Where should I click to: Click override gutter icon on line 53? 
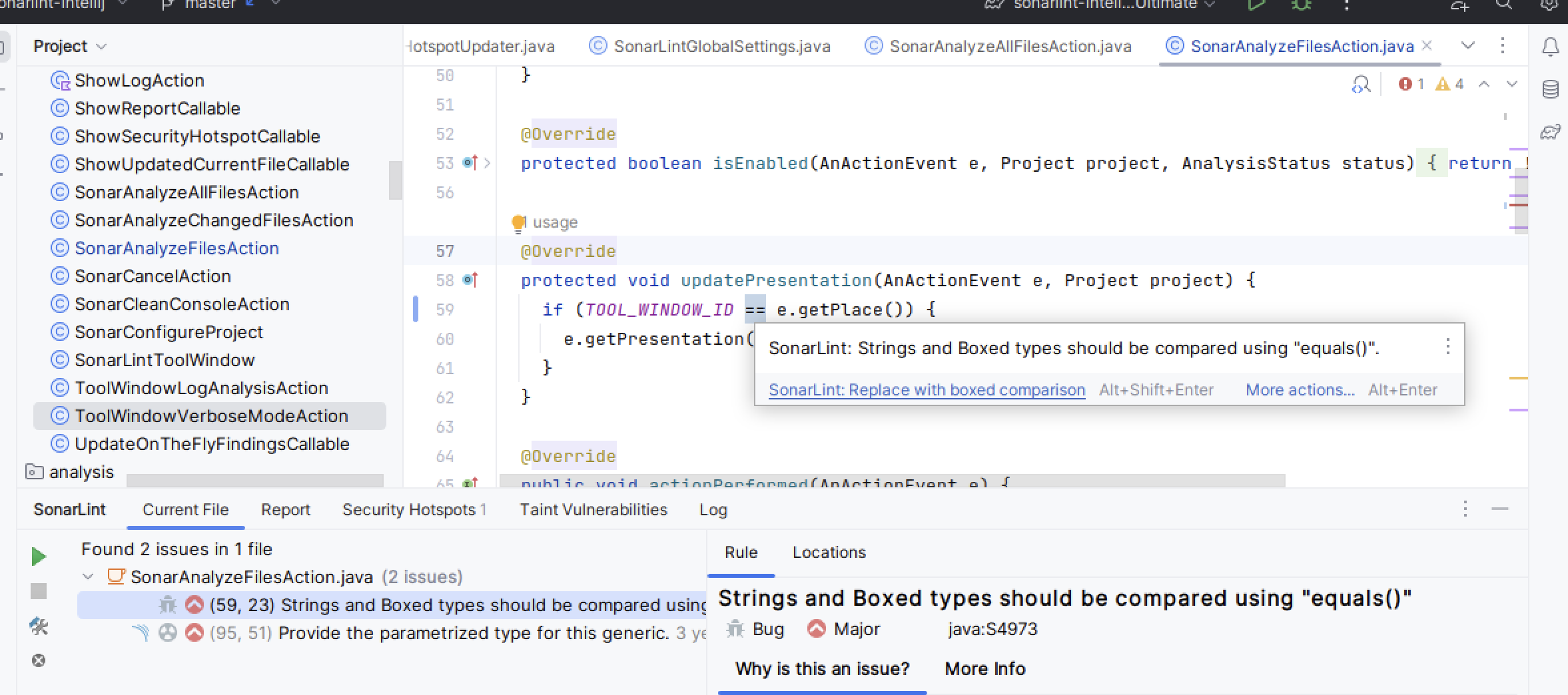pyautogui.click(x=470, y=163)
